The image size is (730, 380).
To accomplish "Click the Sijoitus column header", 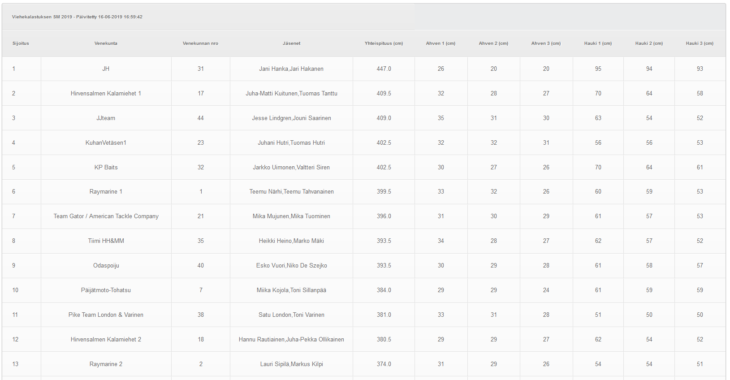I will (20, 43).
